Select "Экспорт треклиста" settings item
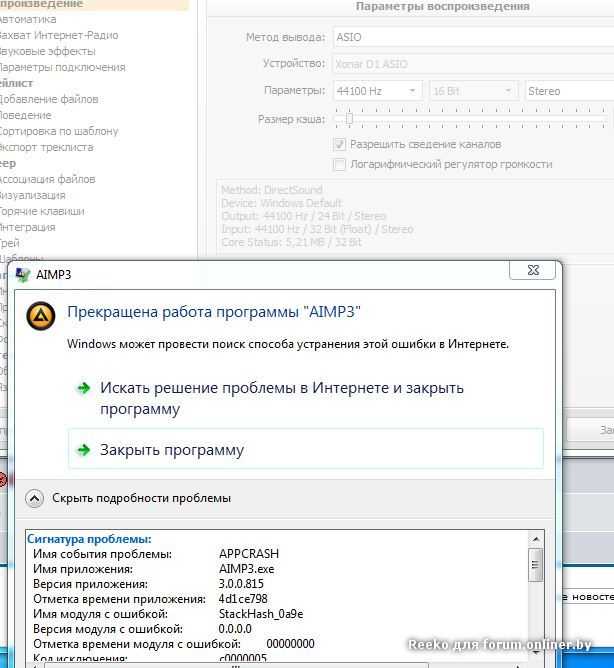The width and height of the screenshot is (614, 668). pos(46,147)
